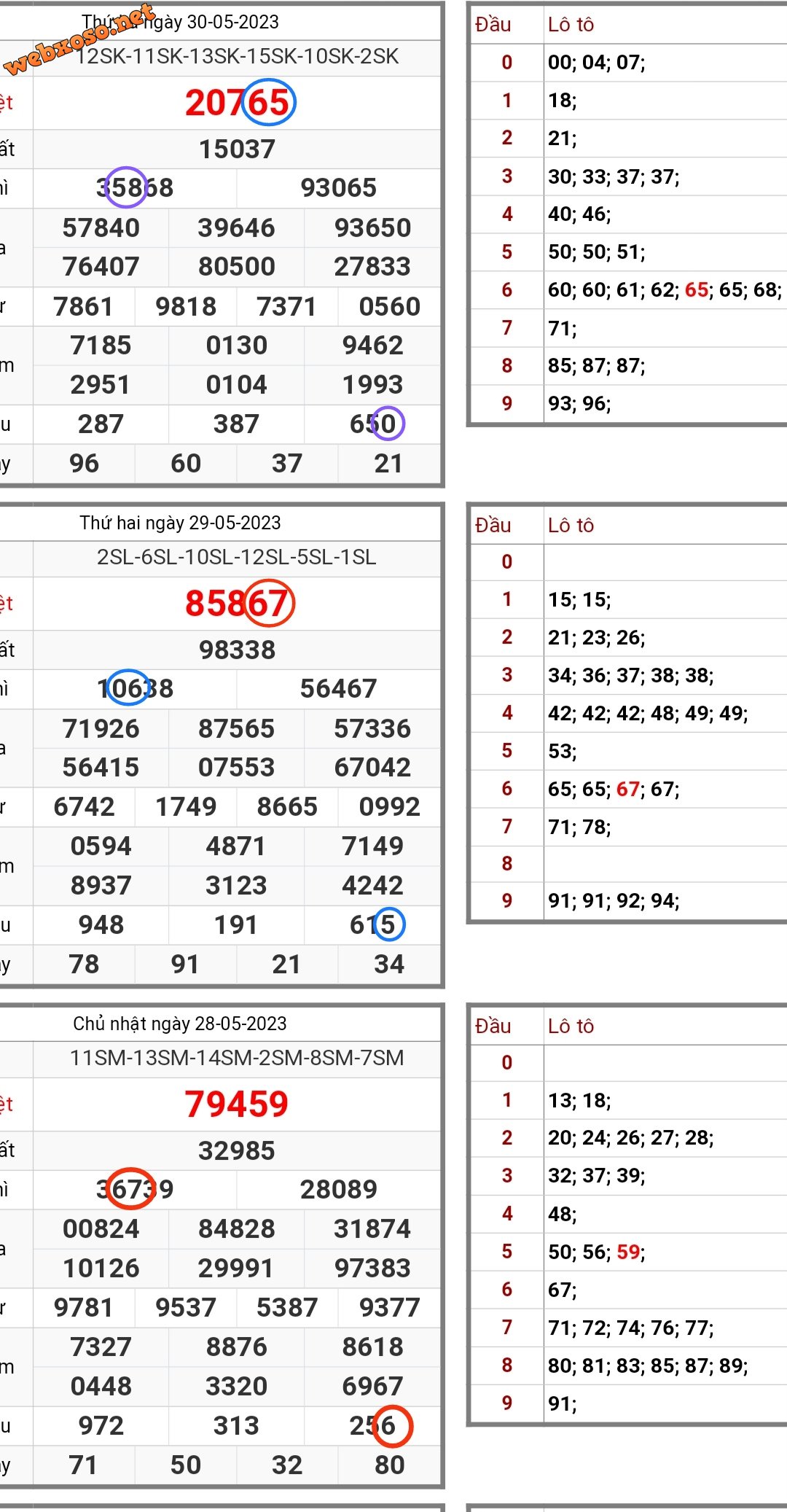This screenshot has width=787, height=1512.
Task: Select the number 00824
Action: point(101,1229)
